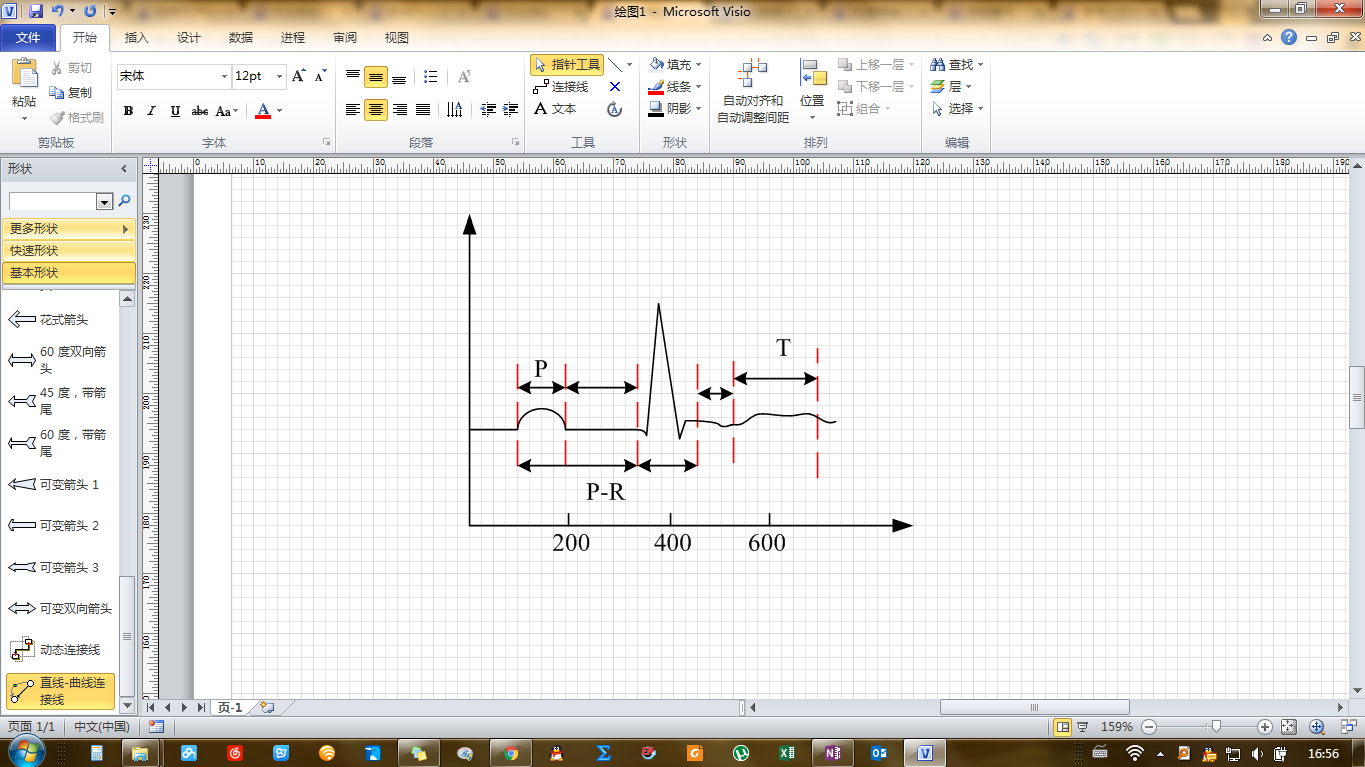This screenshot has width=1365, height=767.
Task: Select the Connector tool (连接线)
Action: 561,87
